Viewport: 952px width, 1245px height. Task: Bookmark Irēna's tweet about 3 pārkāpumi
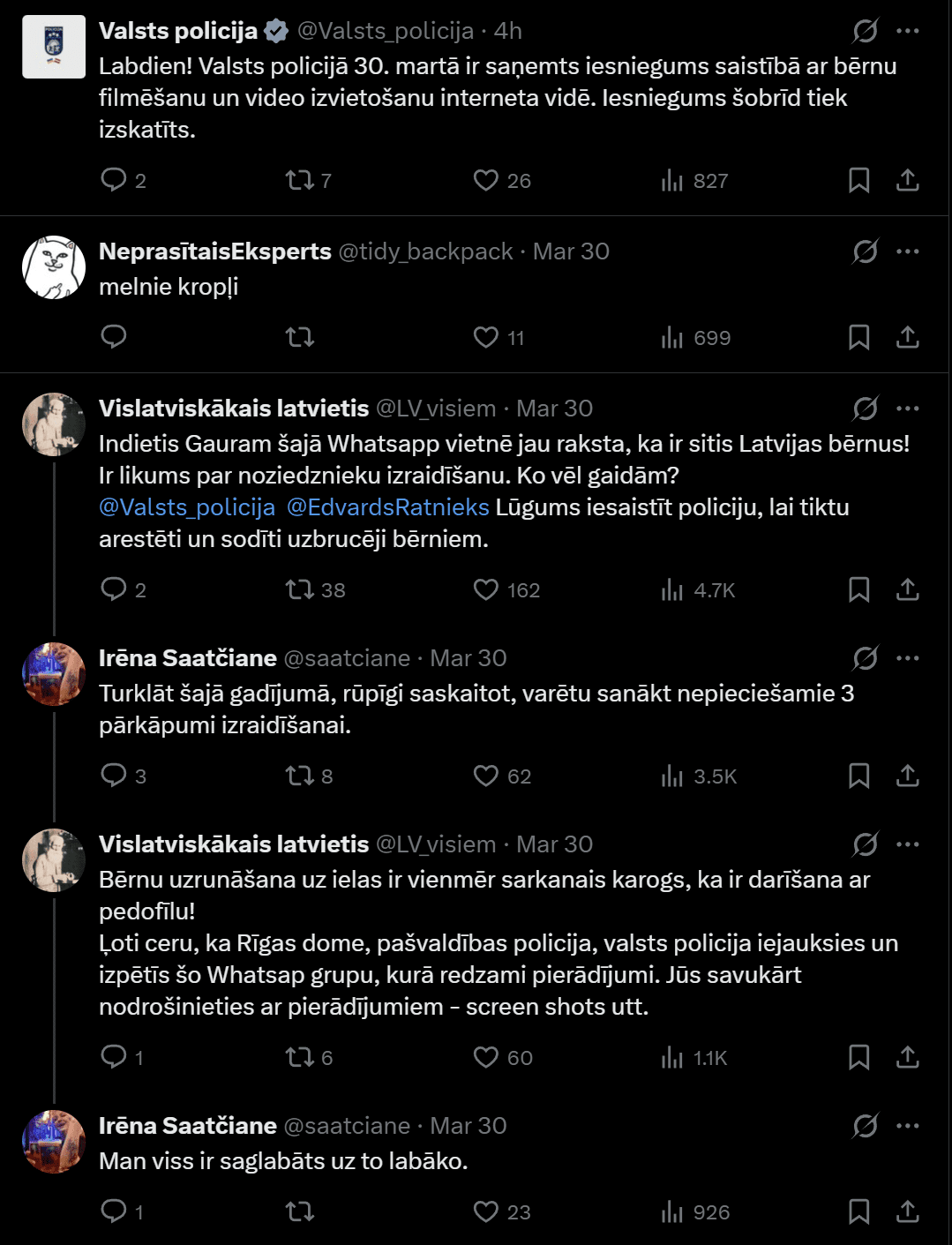(858, 776)
